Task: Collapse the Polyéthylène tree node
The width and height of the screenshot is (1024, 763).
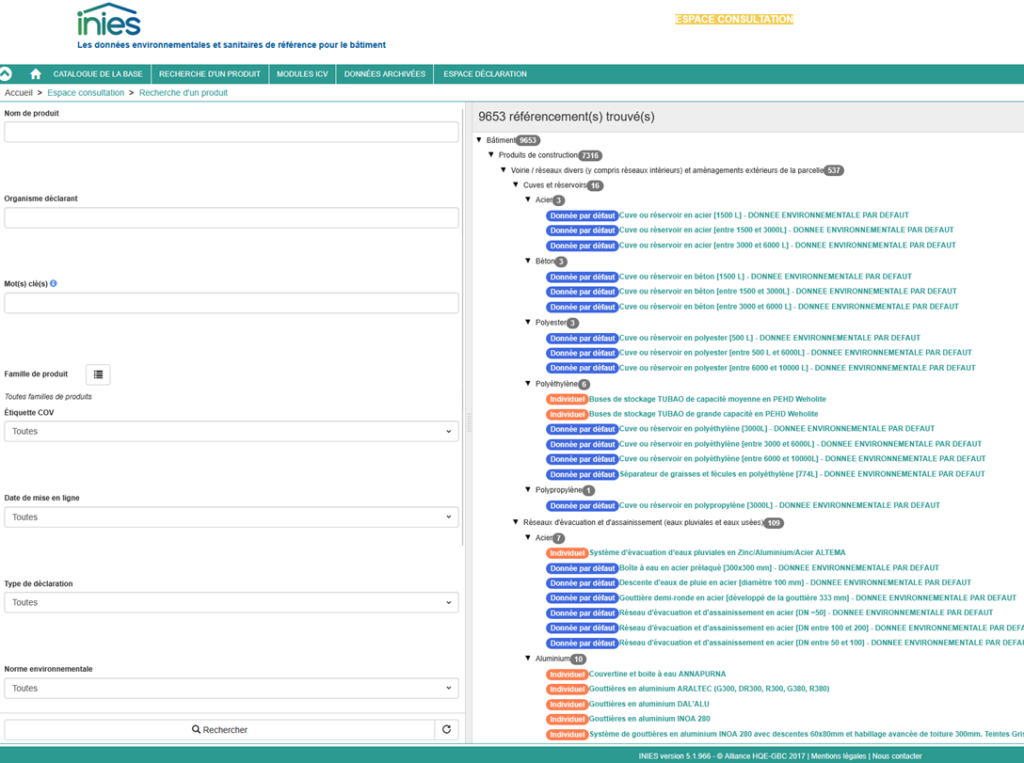Action: pyautogui.click(x=528, y=384)
